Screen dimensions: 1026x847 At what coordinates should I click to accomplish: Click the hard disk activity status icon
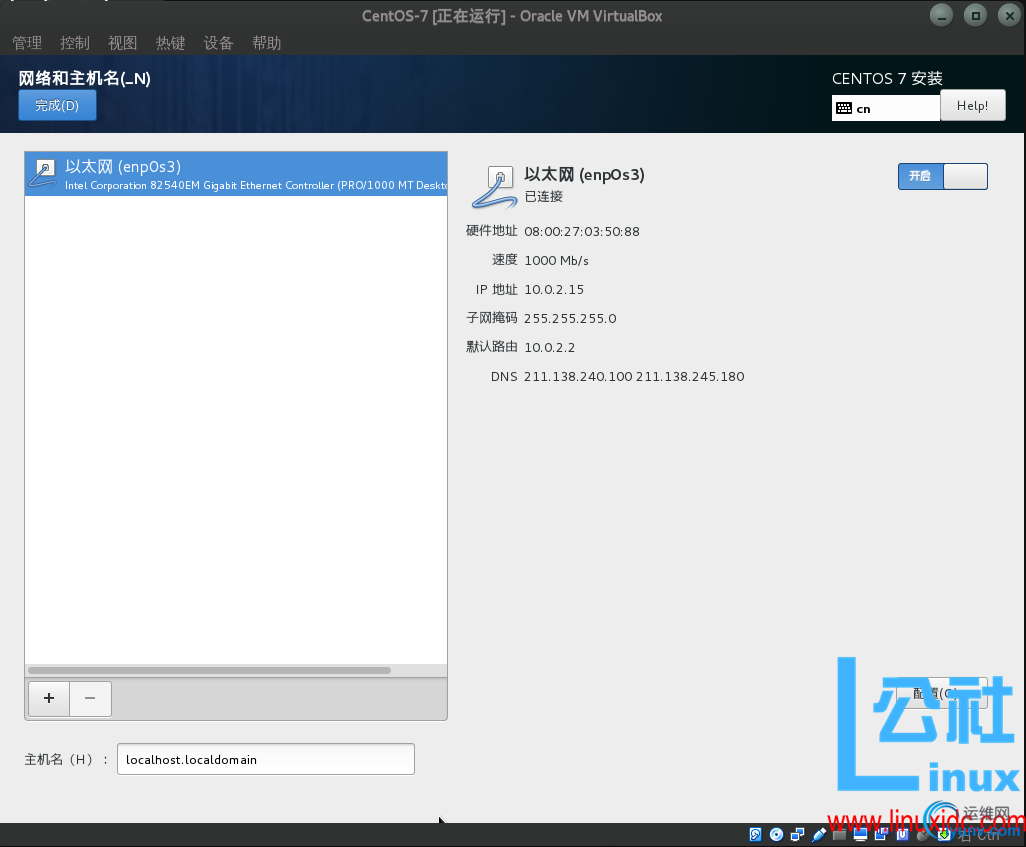pyautogui.click(x=755, y=835)
